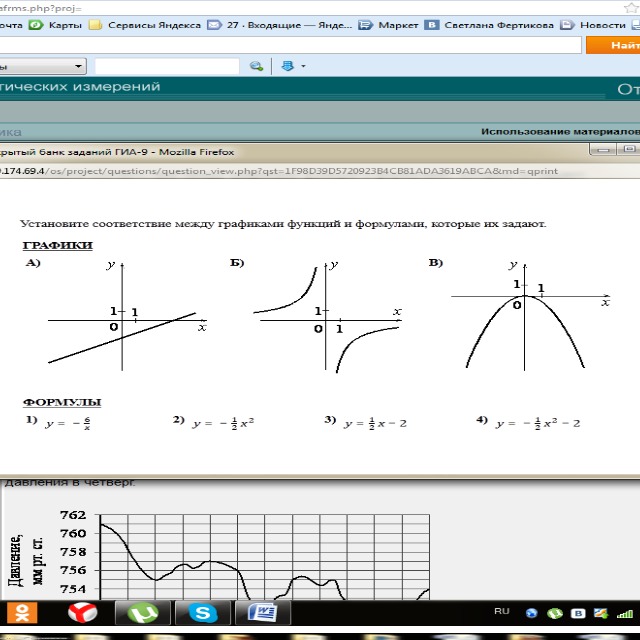Open Microsoft Word from the taskbar
The image size is (640, 640).
tap(263, 613)
